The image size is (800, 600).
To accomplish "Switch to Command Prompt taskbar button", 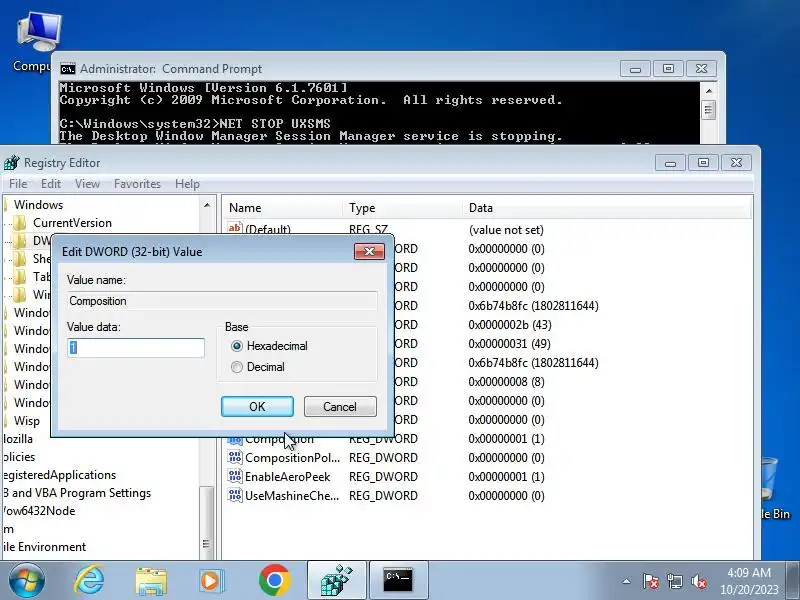I will [x=398, y=581].
